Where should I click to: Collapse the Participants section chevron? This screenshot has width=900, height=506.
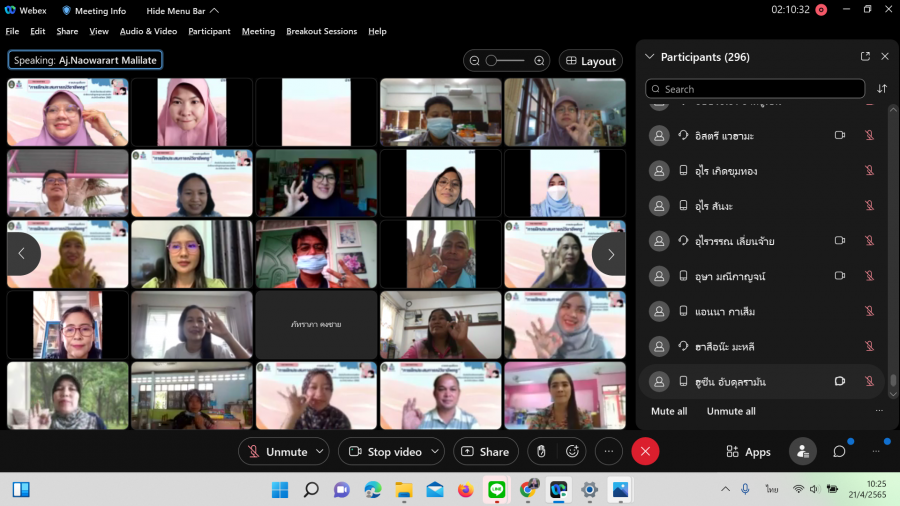(650, 57)
